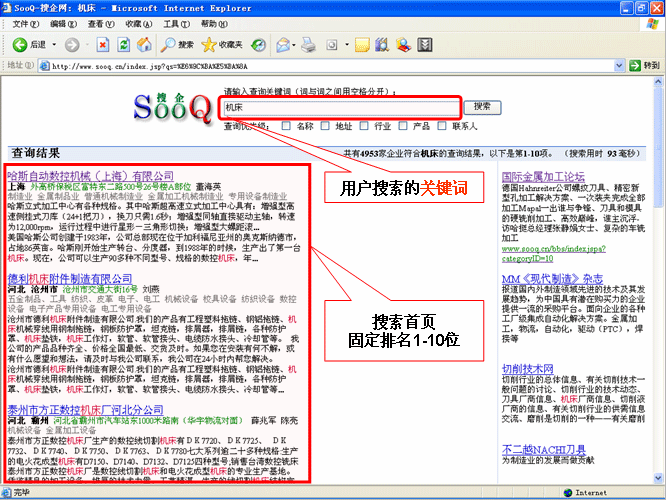Click the browser address bar URL field
The height and width of the screenshot is (500, 666).
(x=332, y=66)
